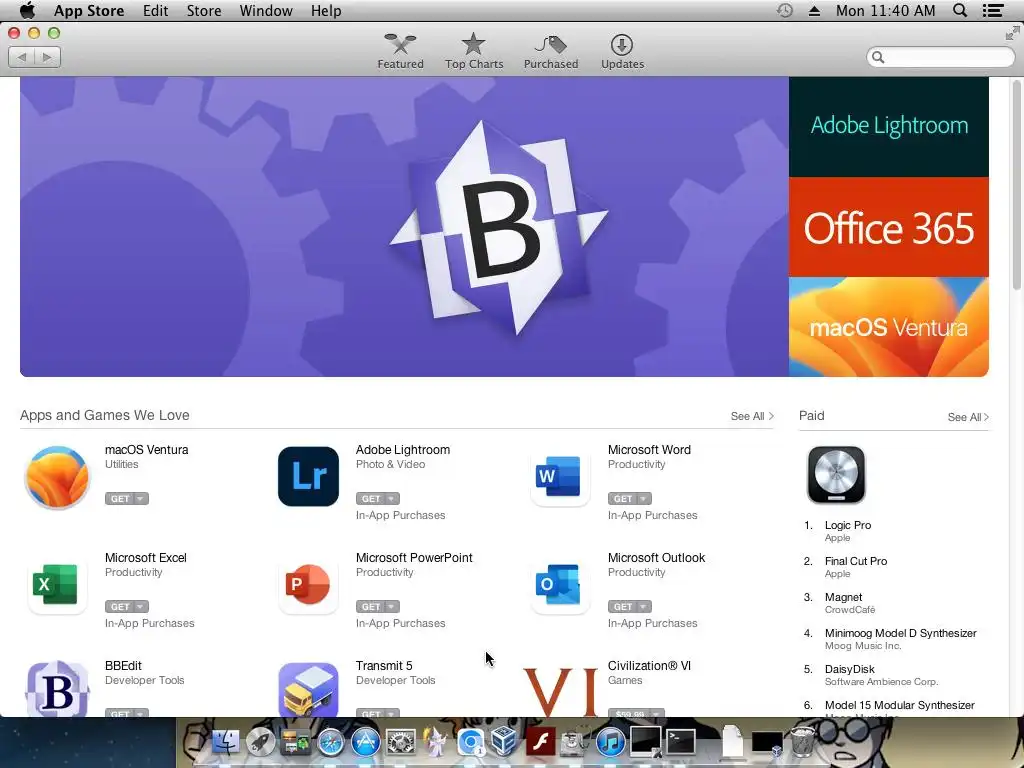Click the App Store search field
Viewport: 1024px width, 768px height.
[940, 57]
